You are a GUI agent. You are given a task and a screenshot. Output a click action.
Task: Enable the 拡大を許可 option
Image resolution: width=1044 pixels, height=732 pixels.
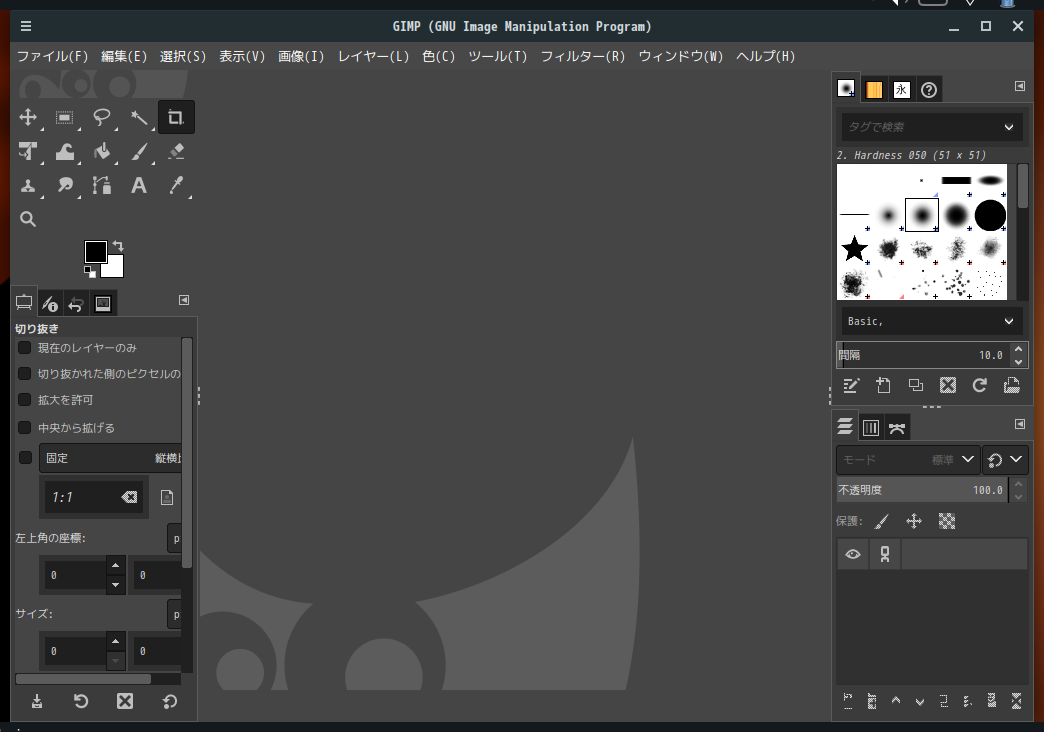point(24,400)
